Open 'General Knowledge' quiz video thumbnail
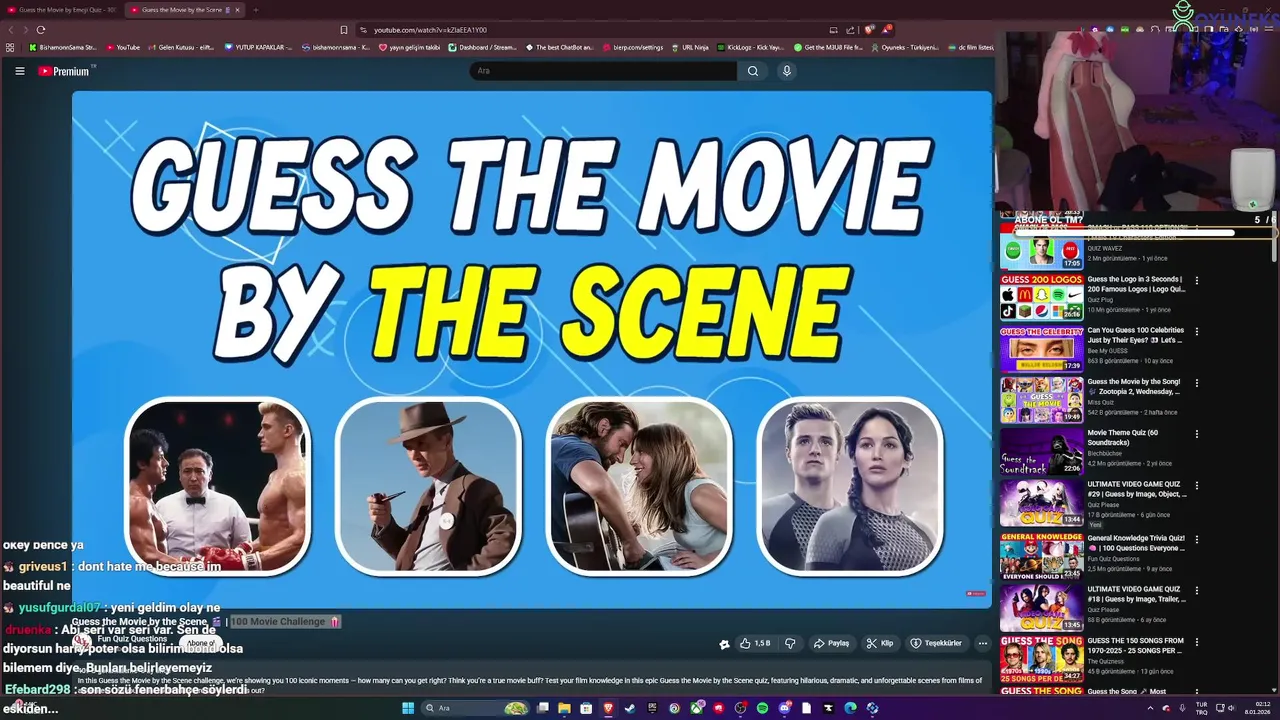This screenshot has width=1280, height=720. click(1042, 555)
